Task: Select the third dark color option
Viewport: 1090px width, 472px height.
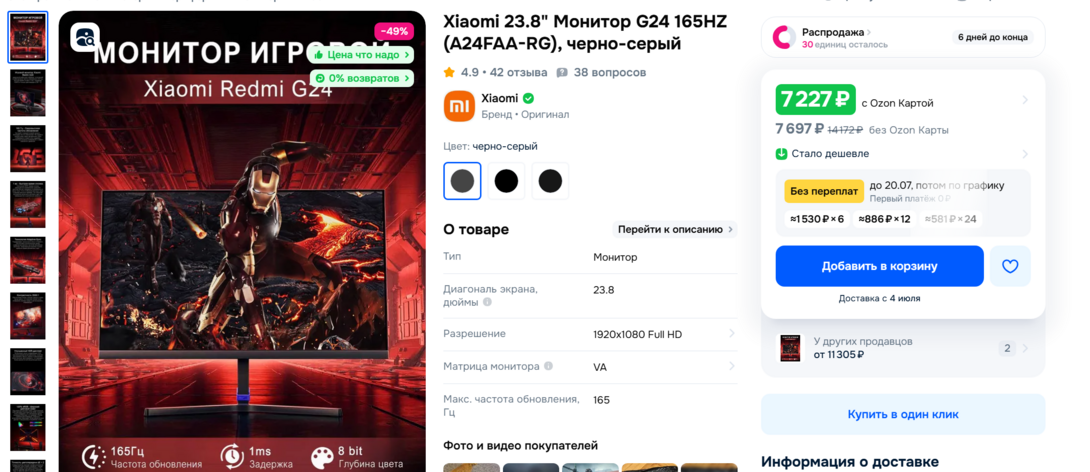Action: coord(550,181)
